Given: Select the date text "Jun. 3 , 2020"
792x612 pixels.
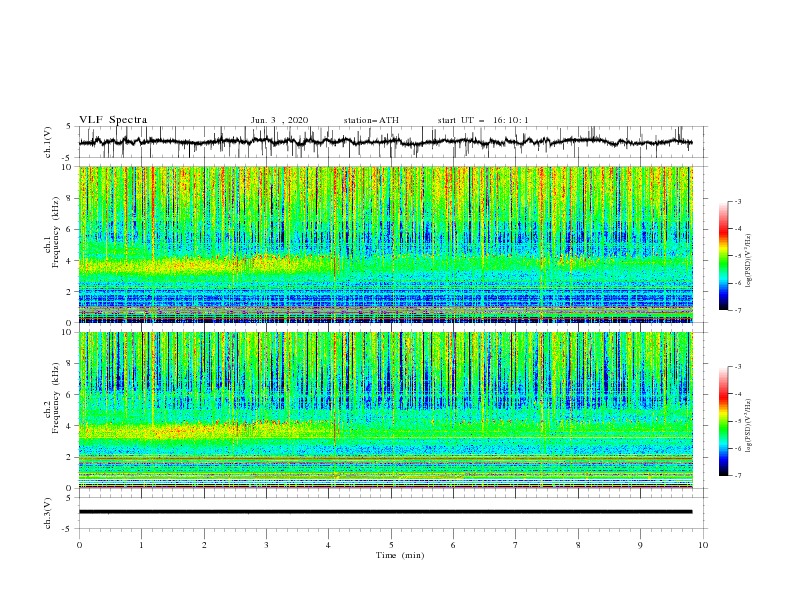Looking at the screenshot, I should [x=279, y=120].
